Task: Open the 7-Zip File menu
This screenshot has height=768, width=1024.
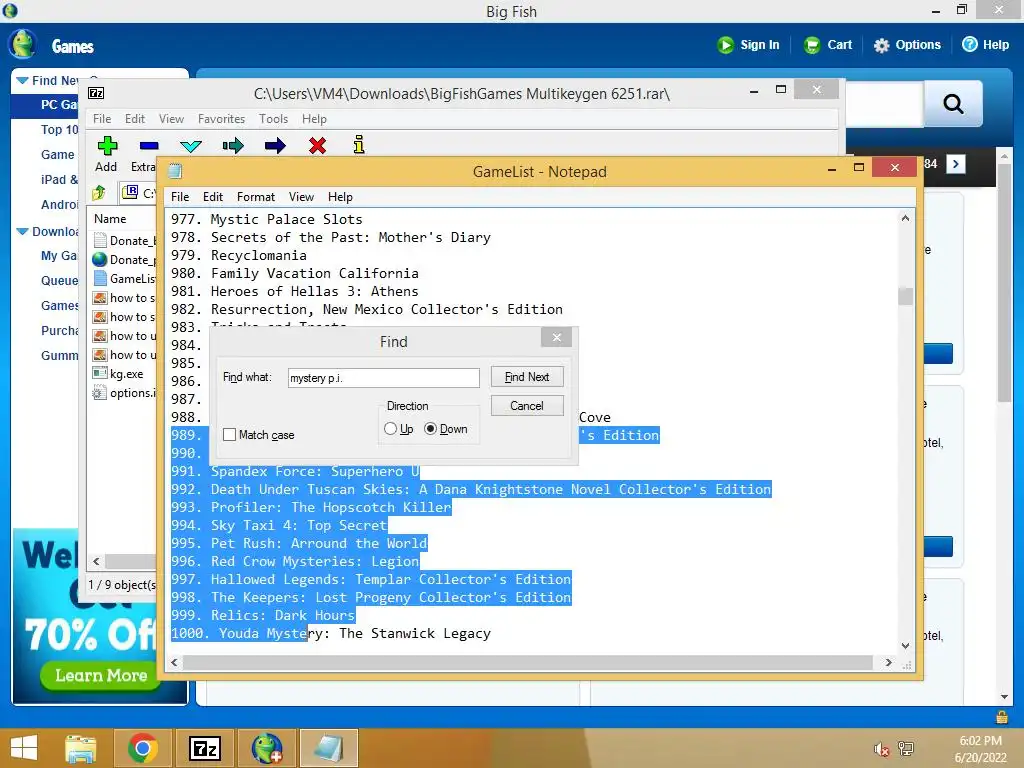Action: click(102, 119)
